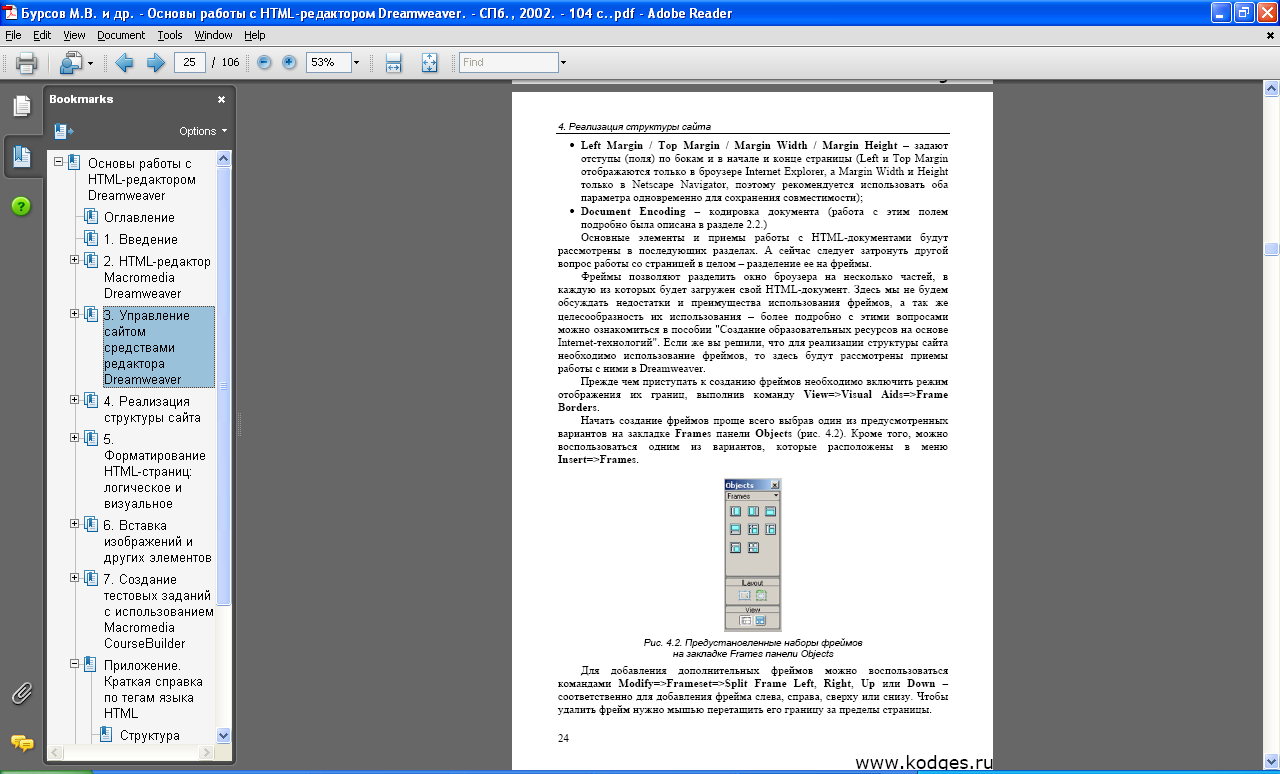Open the Edit menu
1280x774 pixels.
pyautogui.click(x=42, y=35)
